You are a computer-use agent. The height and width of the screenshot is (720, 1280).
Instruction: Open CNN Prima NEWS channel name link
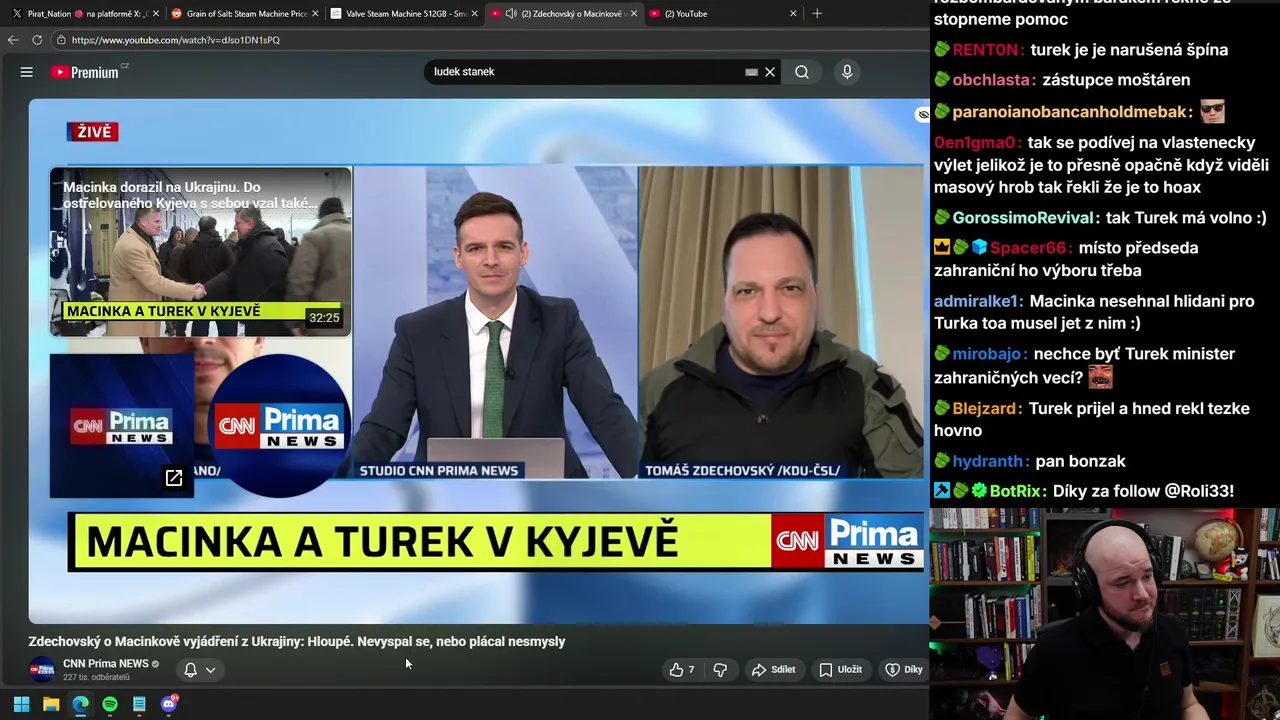105,663
